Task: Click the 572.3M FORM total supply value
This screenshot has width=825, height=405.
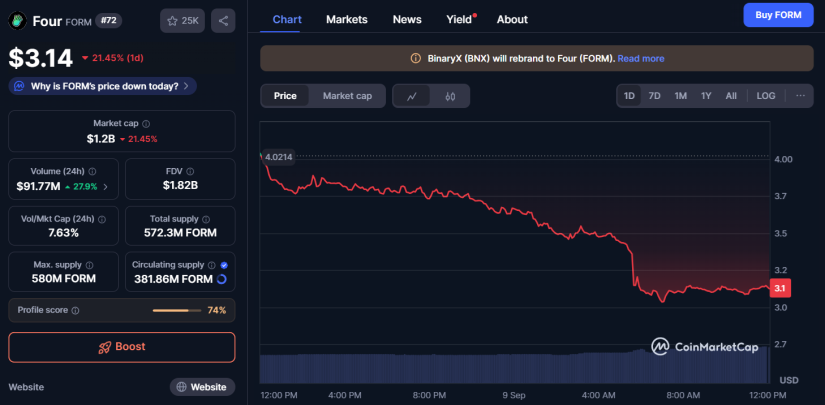Action: (x=180, y=233)
